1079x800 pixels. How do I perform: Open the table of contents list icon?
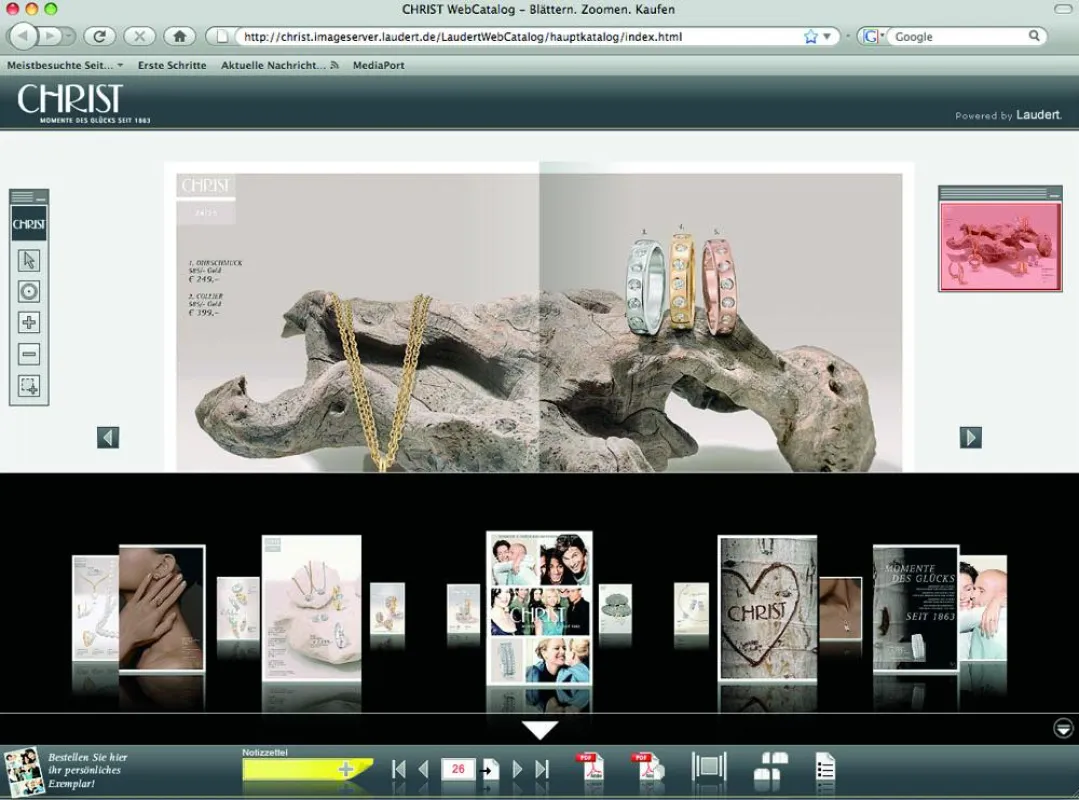(825, 767)
